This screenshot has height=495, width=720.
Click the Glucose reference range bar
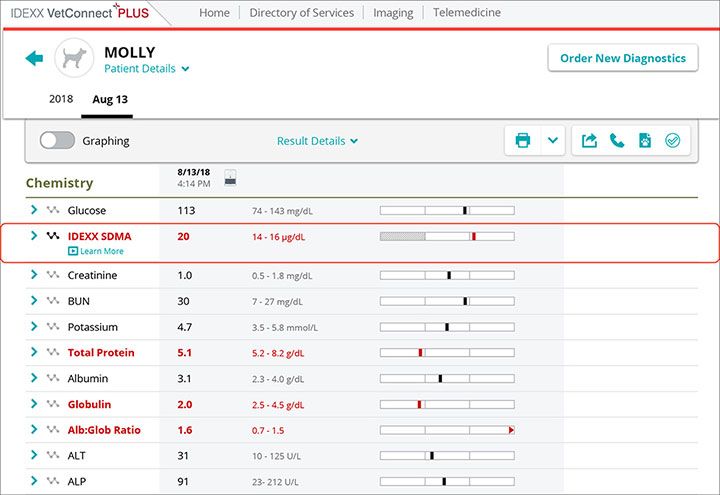(447, 210)
